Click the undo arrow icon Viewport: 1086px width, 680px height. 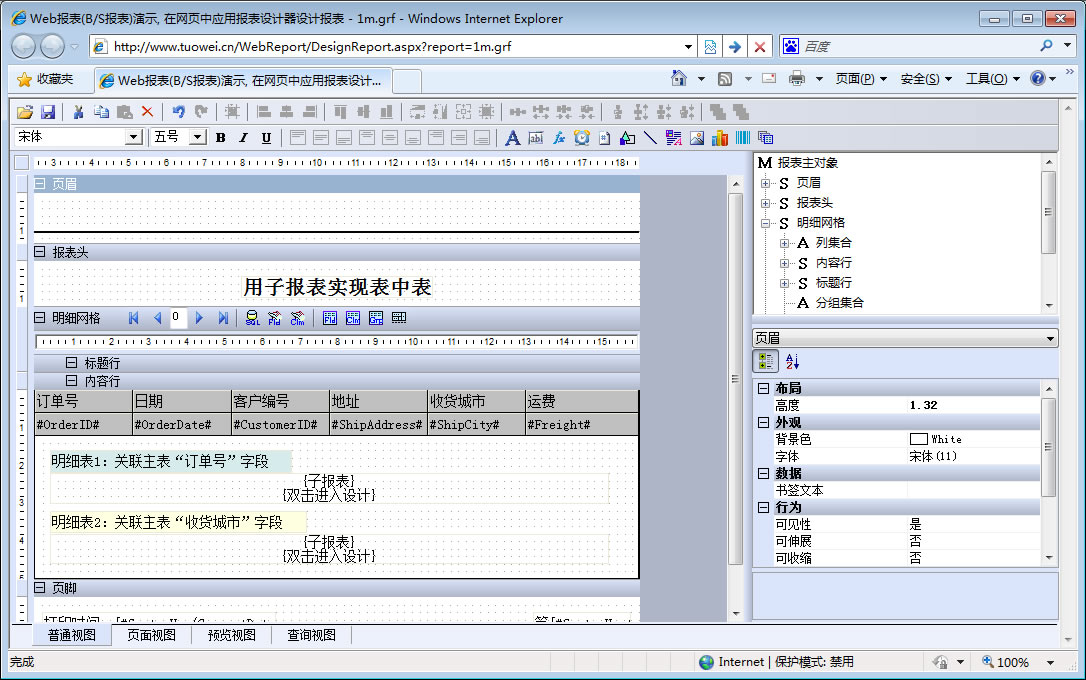pyautogui.click(x=178, y=112)
